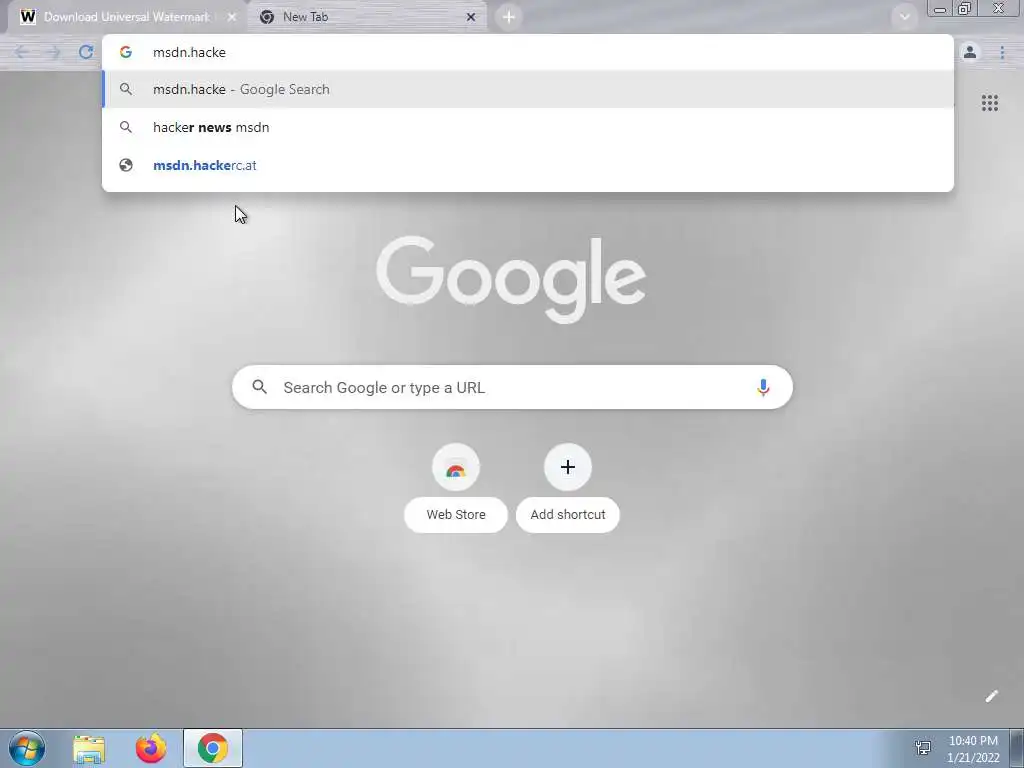The height and width of the screenshot is (768, 1024).
Task: Open the Chrome profile avatar
Action: point(970,52)
